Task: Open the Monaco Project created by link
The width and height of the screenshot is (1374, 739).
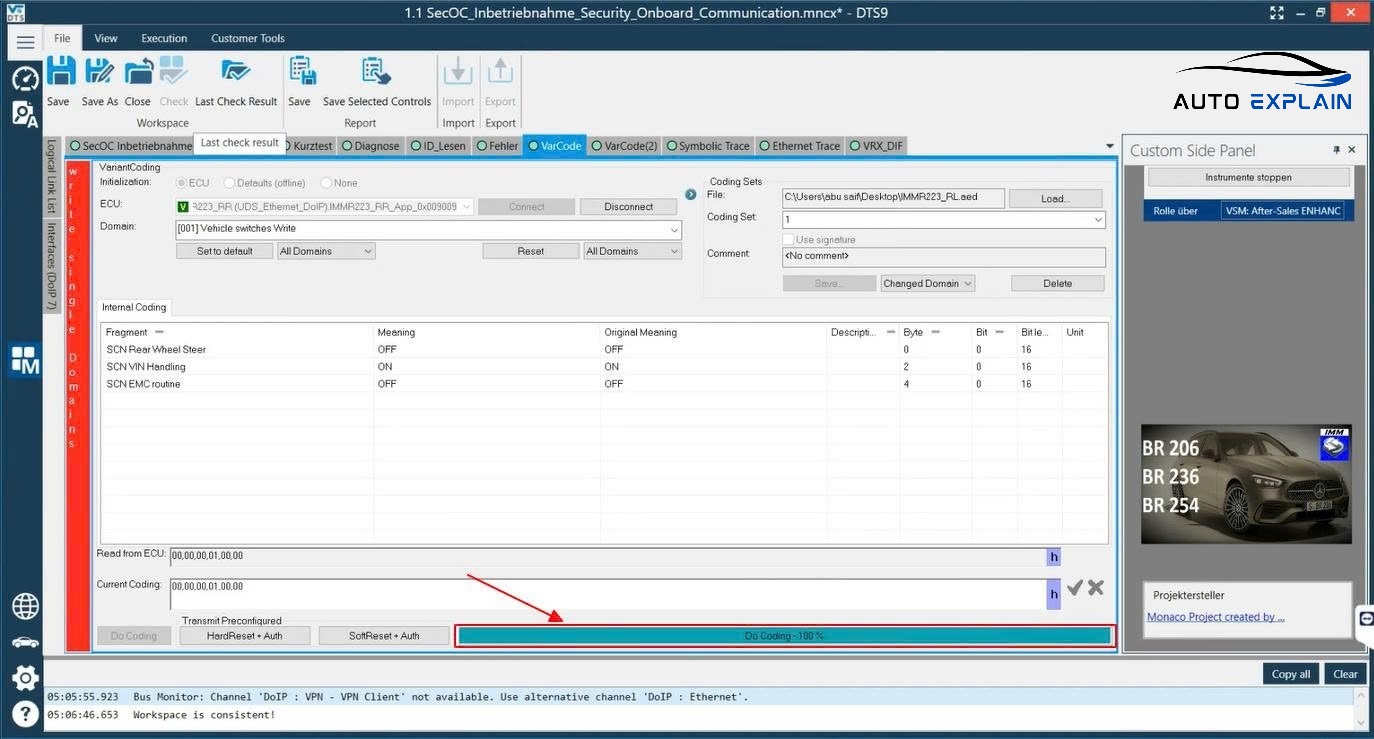Action: coord(1215,617)
